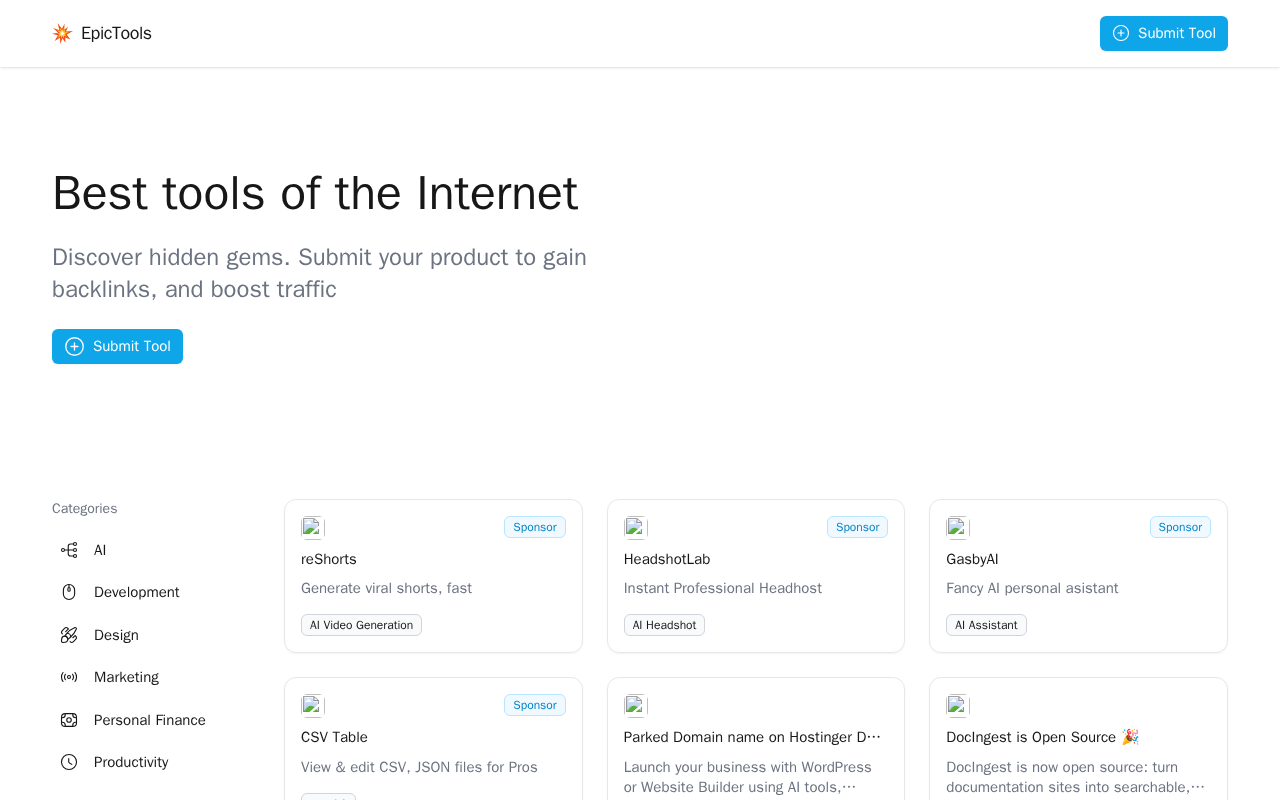Click the Productivity clock icon
This screenshot has height=800, width=1280.
69,762
